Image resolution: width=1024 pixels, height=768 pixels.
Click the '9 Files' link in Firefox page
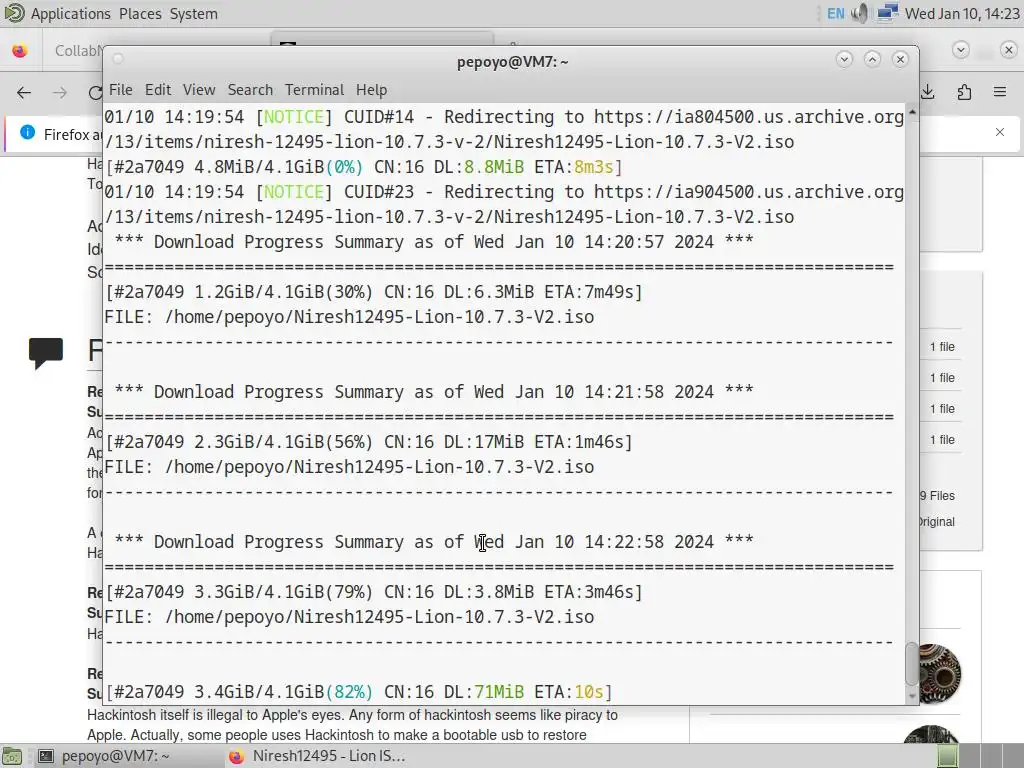938,496
